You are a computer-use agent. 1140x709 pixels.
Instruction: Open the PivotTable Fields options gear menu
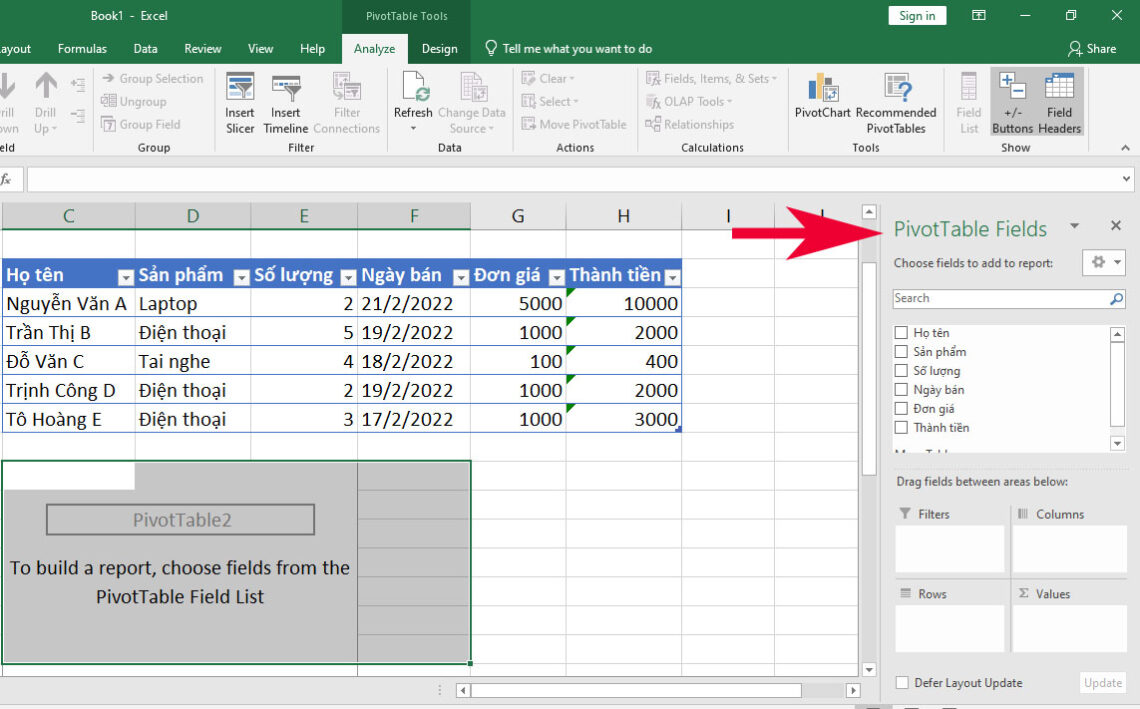pyautogui.click(x=1104, y=262)
